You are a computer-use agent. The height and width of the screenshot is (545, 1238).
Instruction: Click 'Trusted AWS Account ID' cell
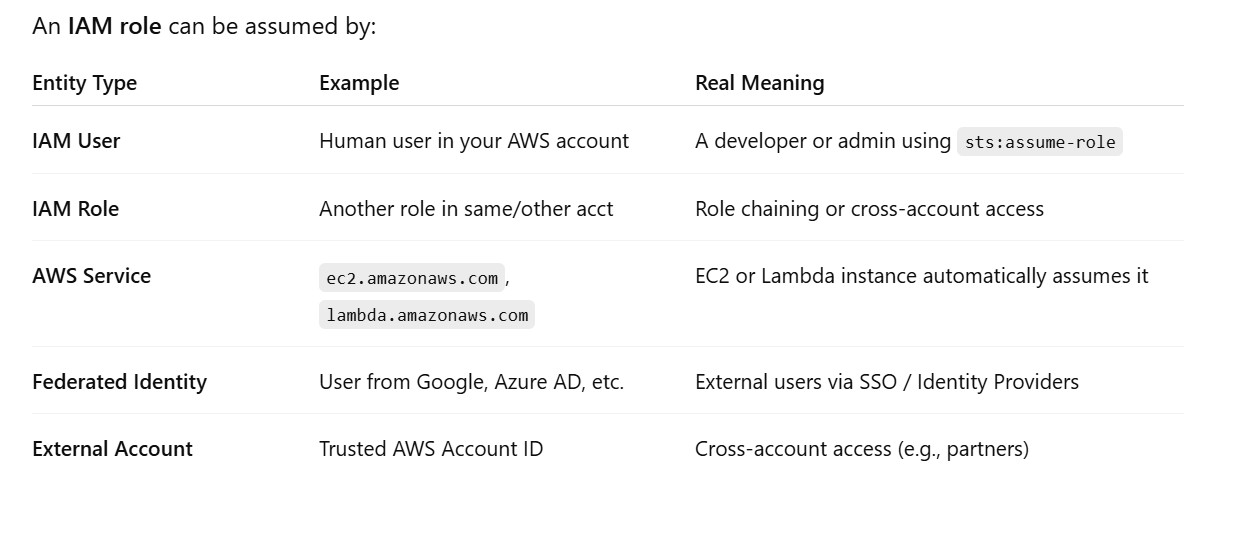[431, 449]
